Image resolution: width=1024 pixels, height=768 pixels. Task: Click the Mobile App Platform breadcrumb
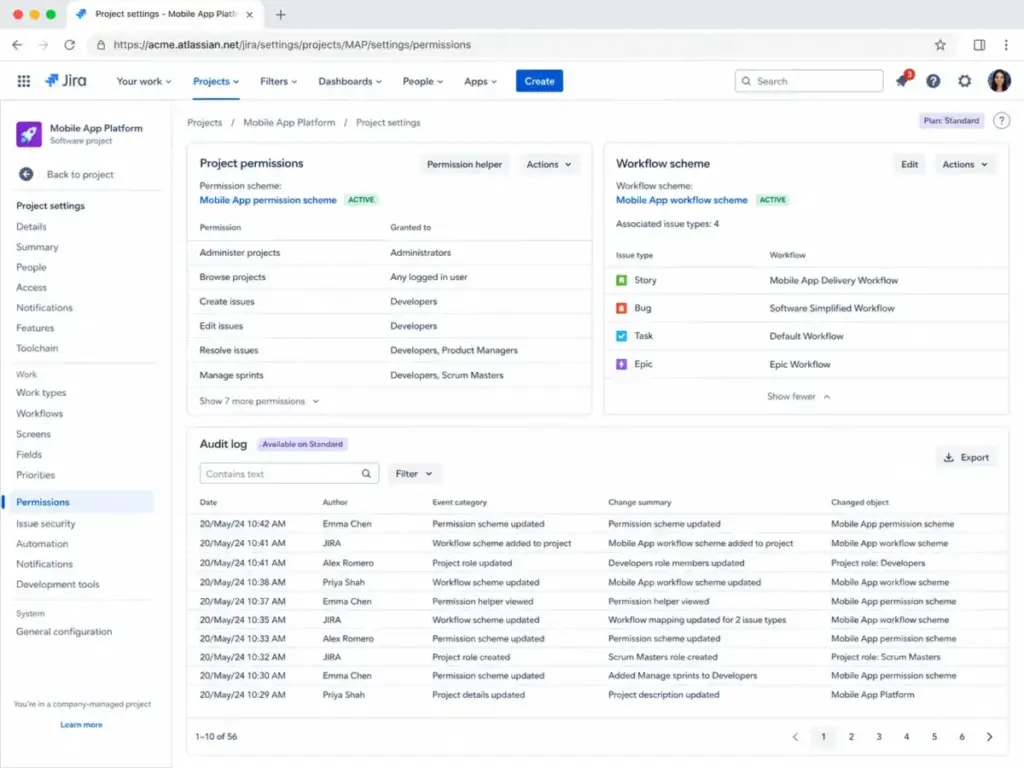pos(289,122)
